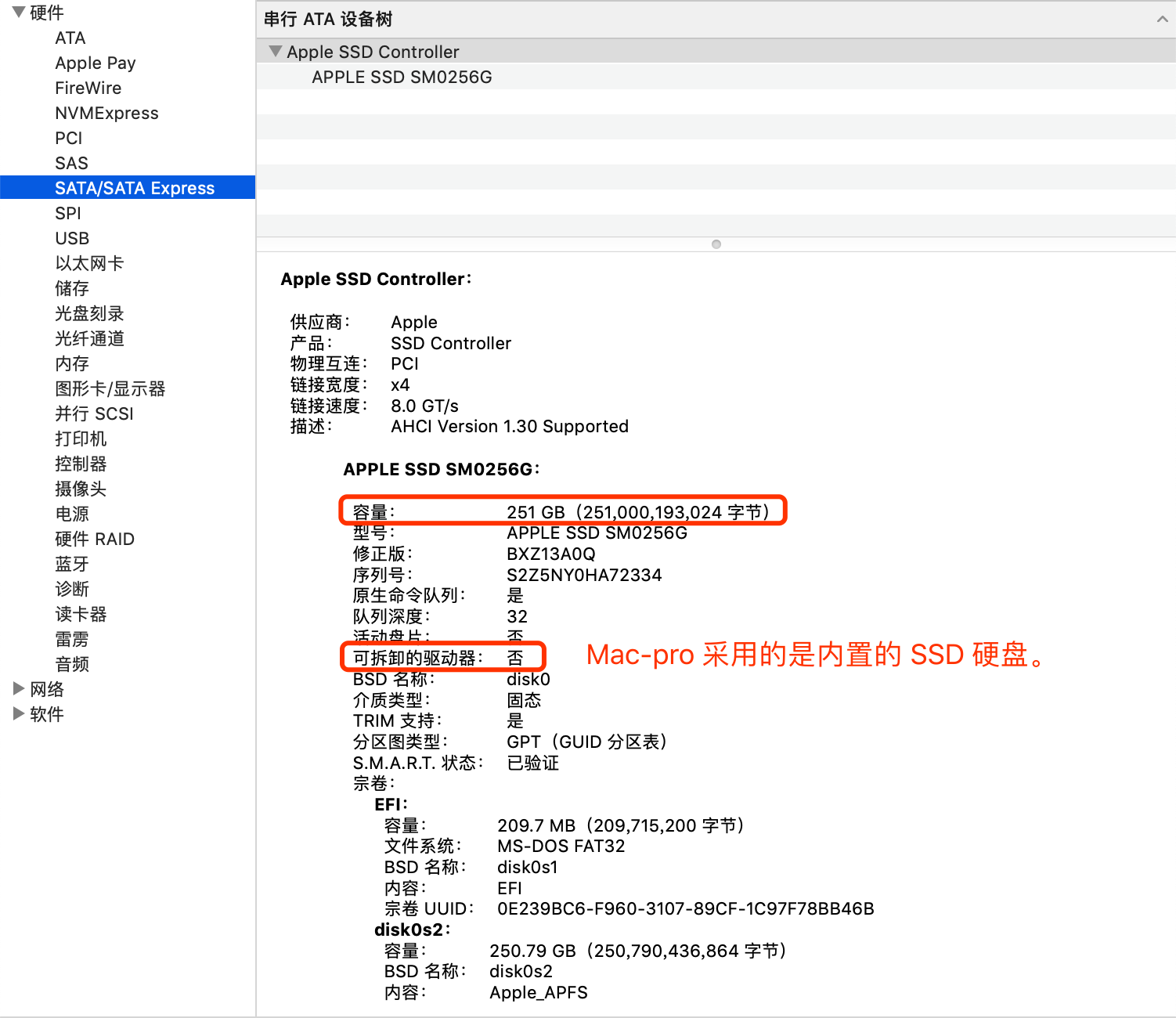Click the serial number S2Z5NY0HA72334
Viewport: 1176px width, 1018px height.
point(584,575)
